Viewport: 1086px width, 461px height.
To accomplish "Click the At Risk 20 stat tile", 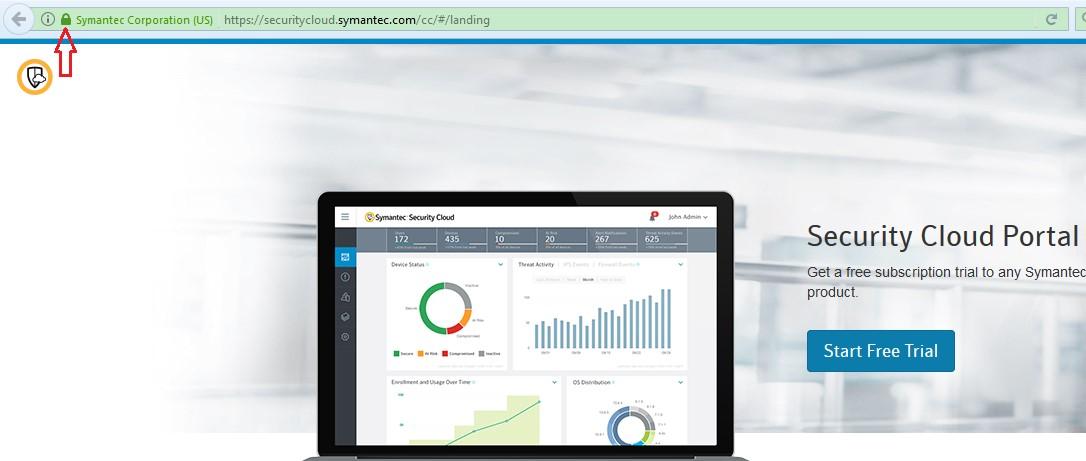I will click(x=563, y=239).
